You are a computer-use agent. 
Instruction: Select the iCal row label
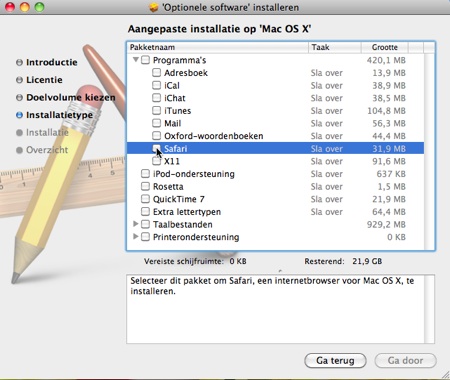coord(172,85)
